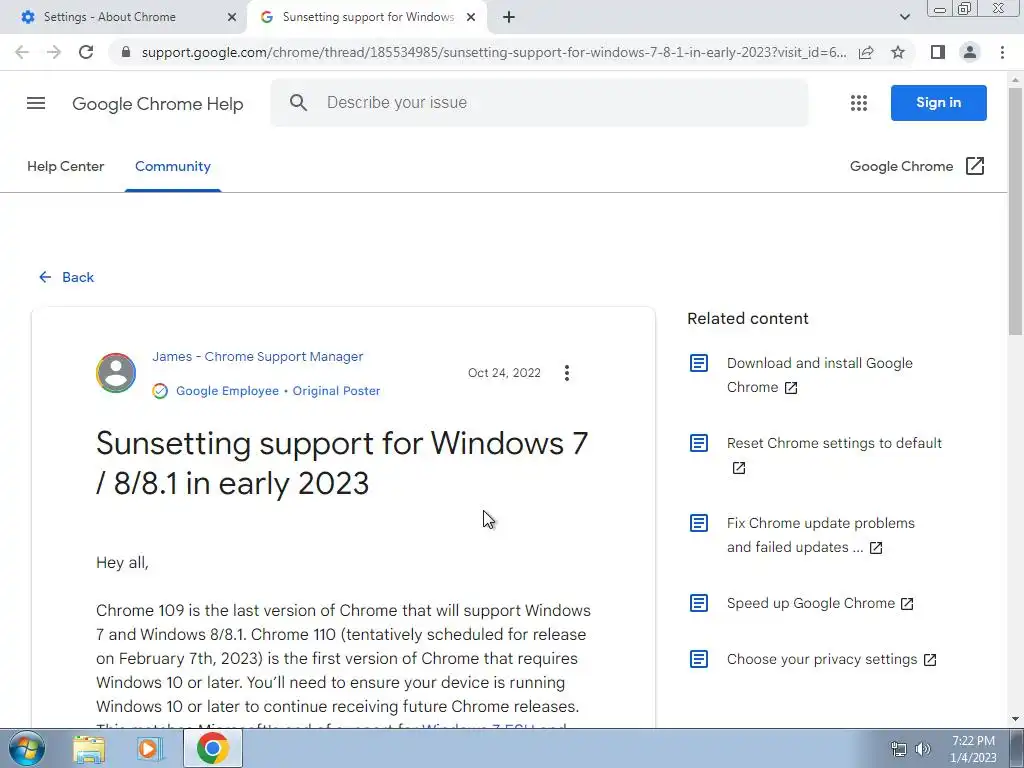Go forward in browser history
The image size is (1024, 768).
[54, 52]
